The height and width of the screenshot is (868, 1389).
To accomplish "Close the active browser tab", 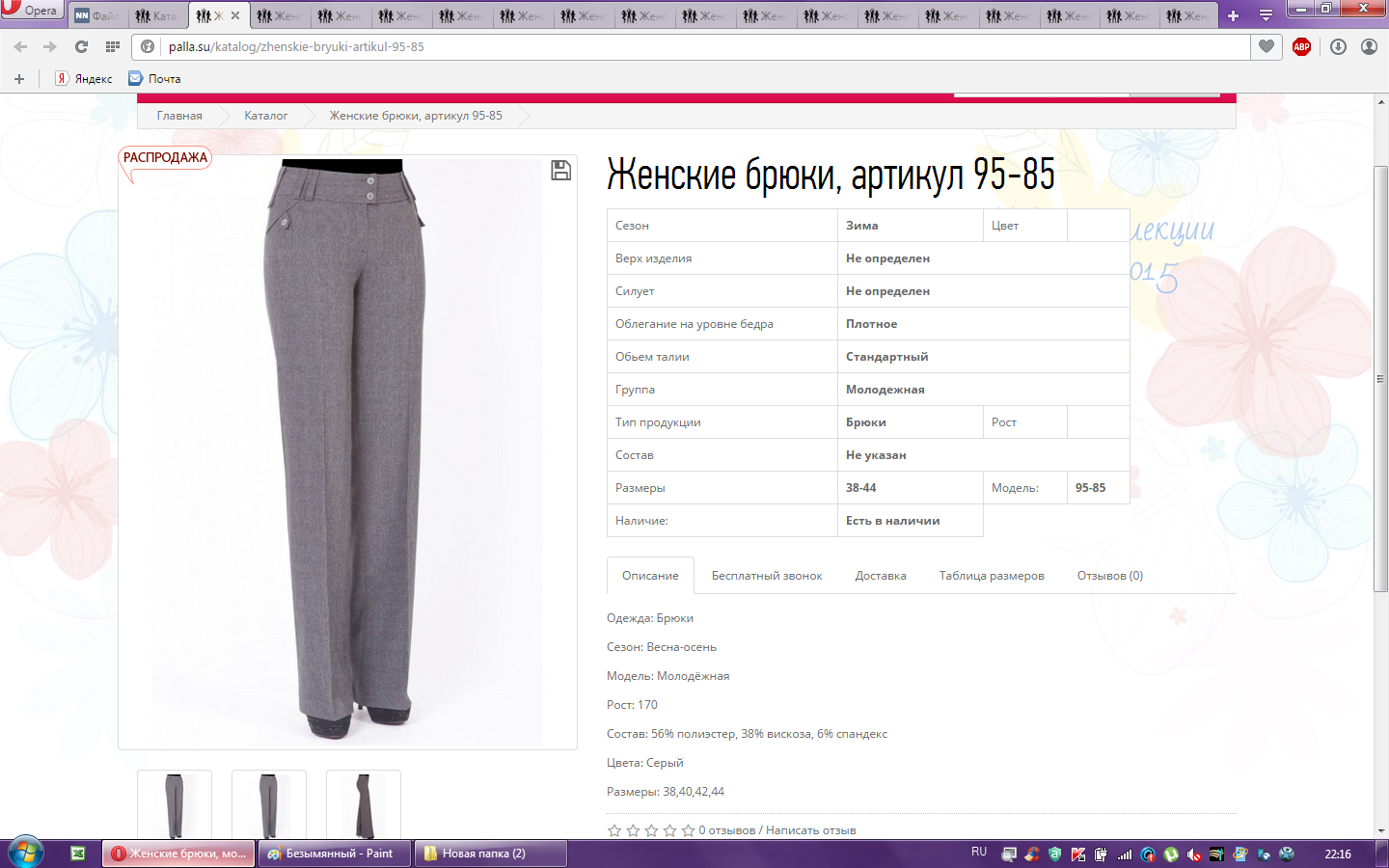I will [x=235, y=15].
